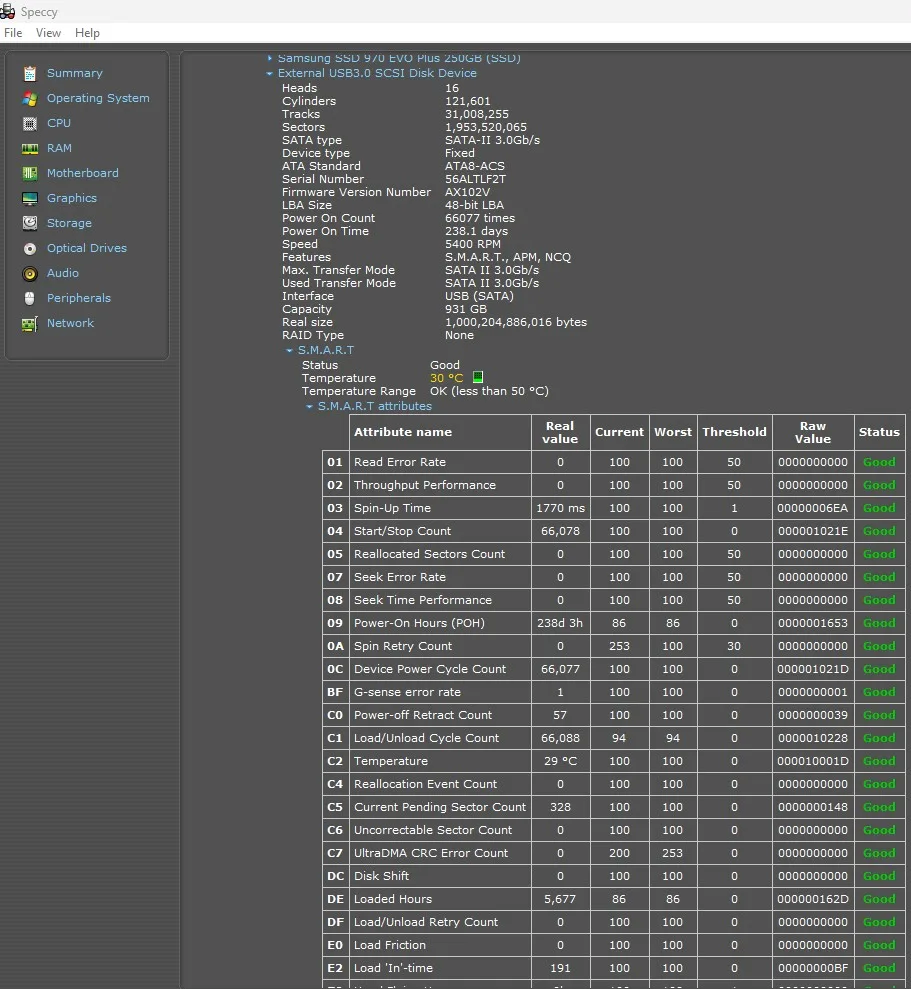The width and height of the screenshot is (911, 989).
Task: Click the Audio speaker icon
Action: [30, 274]
